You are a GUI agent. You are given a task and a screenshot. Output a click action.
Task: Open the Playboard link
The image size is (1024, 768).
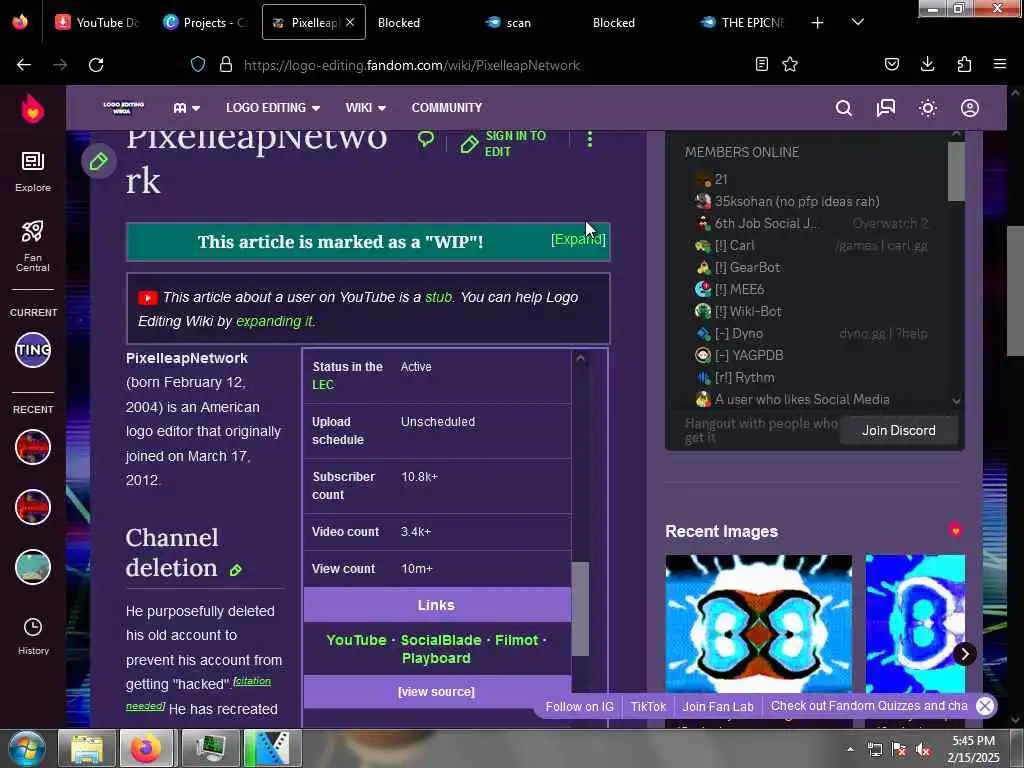tap(436, 658)
